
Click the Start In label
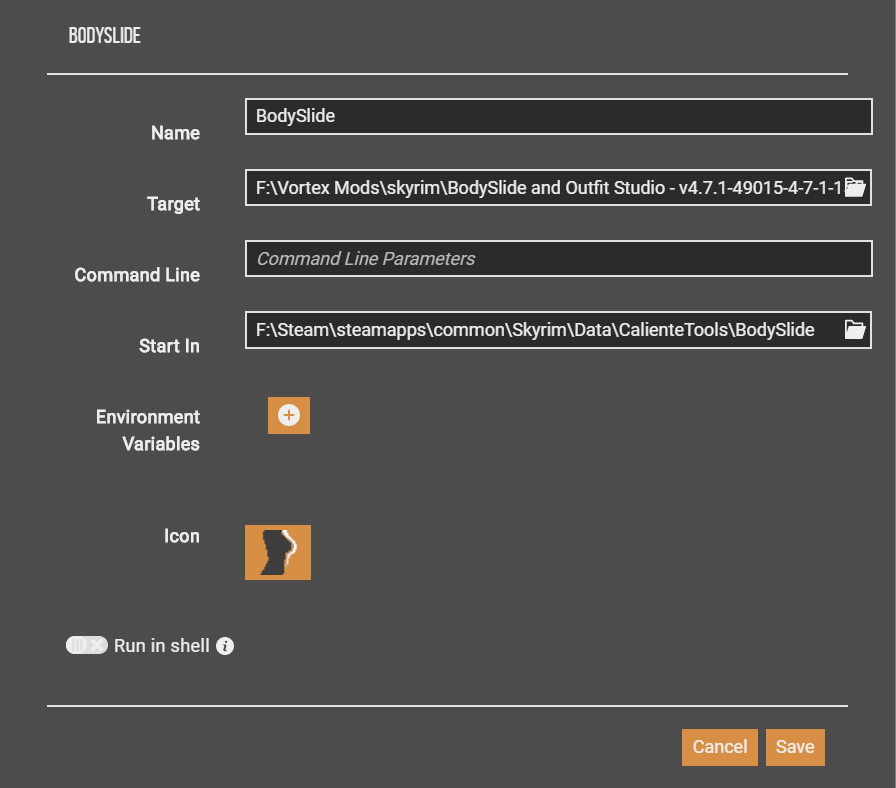point(169,346)
